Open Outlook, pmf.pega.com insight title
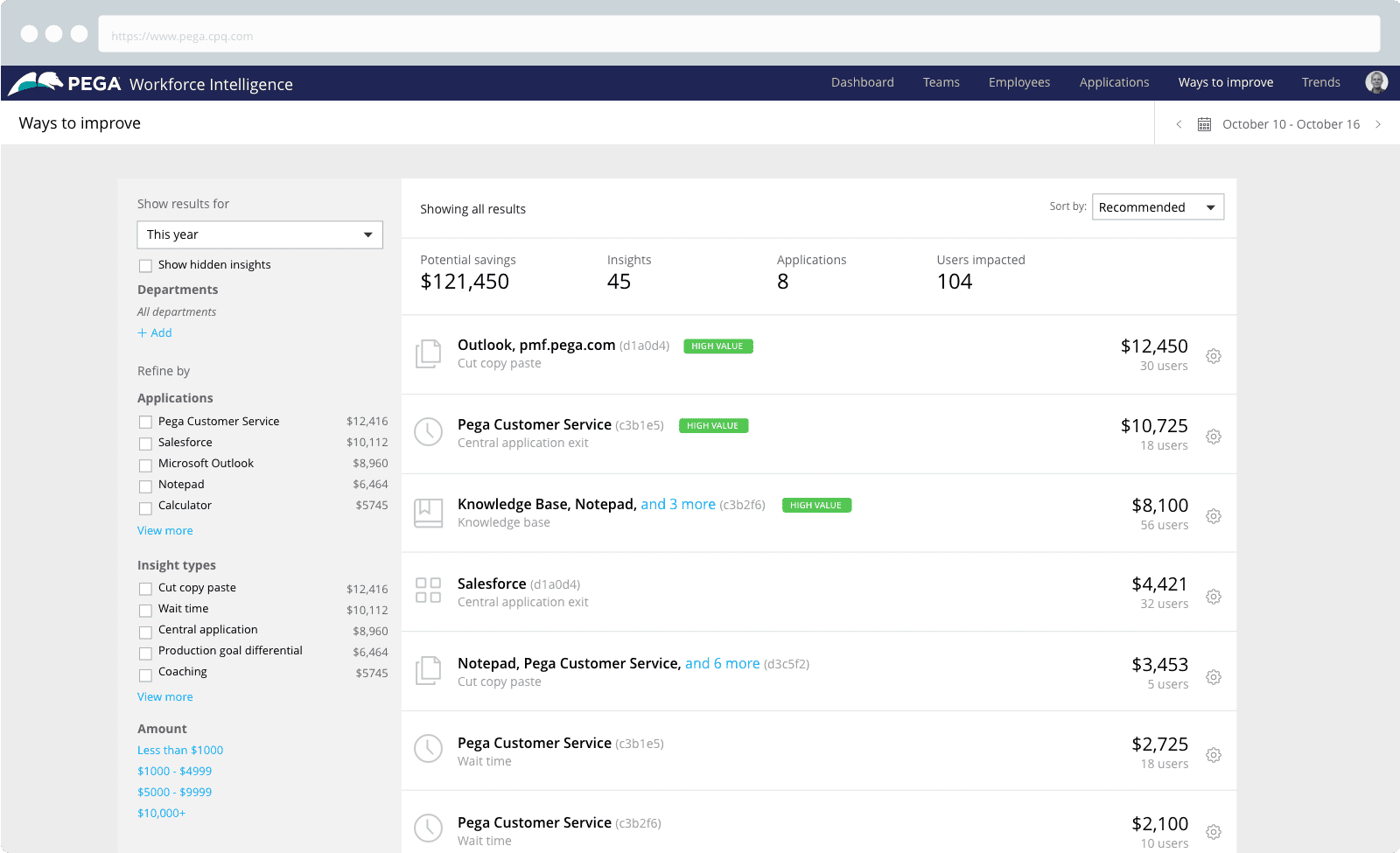This screenshot has height=853, width=1400. coord(536,345)
